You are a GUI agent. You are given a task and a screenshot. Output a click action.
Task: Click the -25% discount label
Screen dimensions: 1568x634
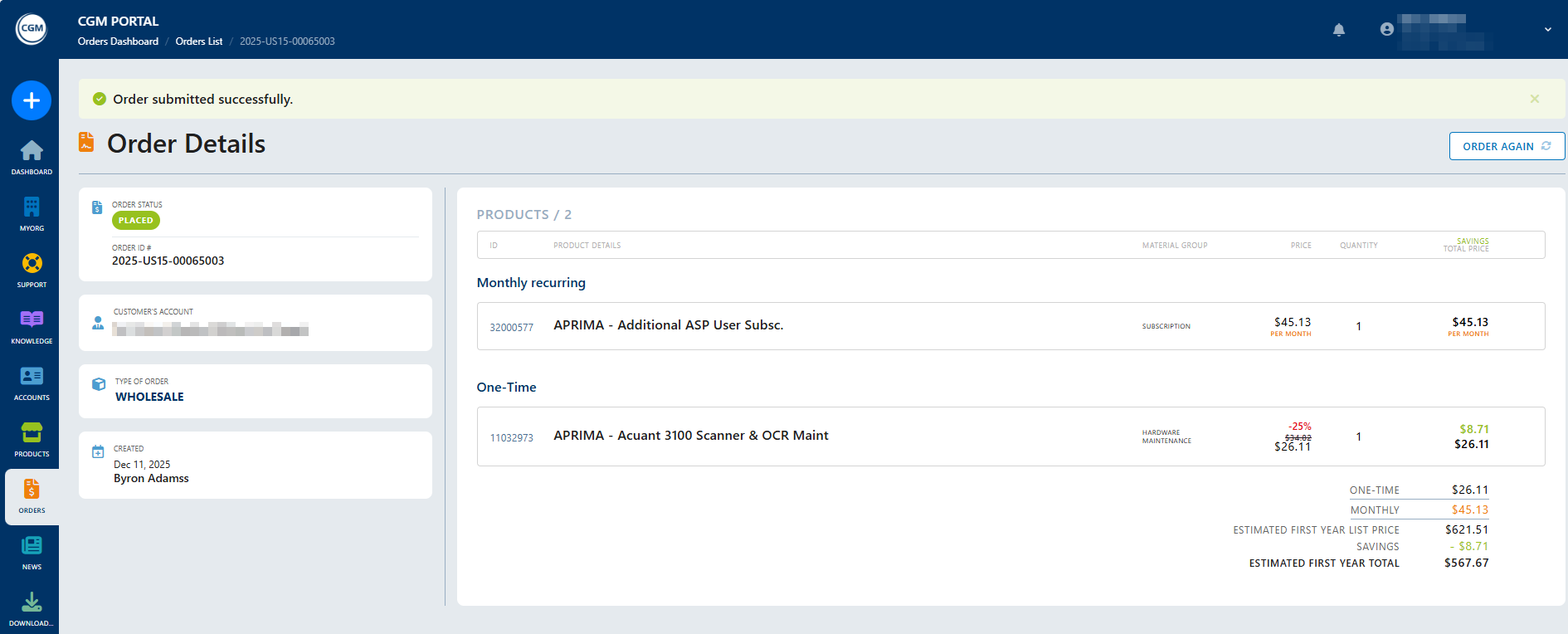pos(1299,427)
